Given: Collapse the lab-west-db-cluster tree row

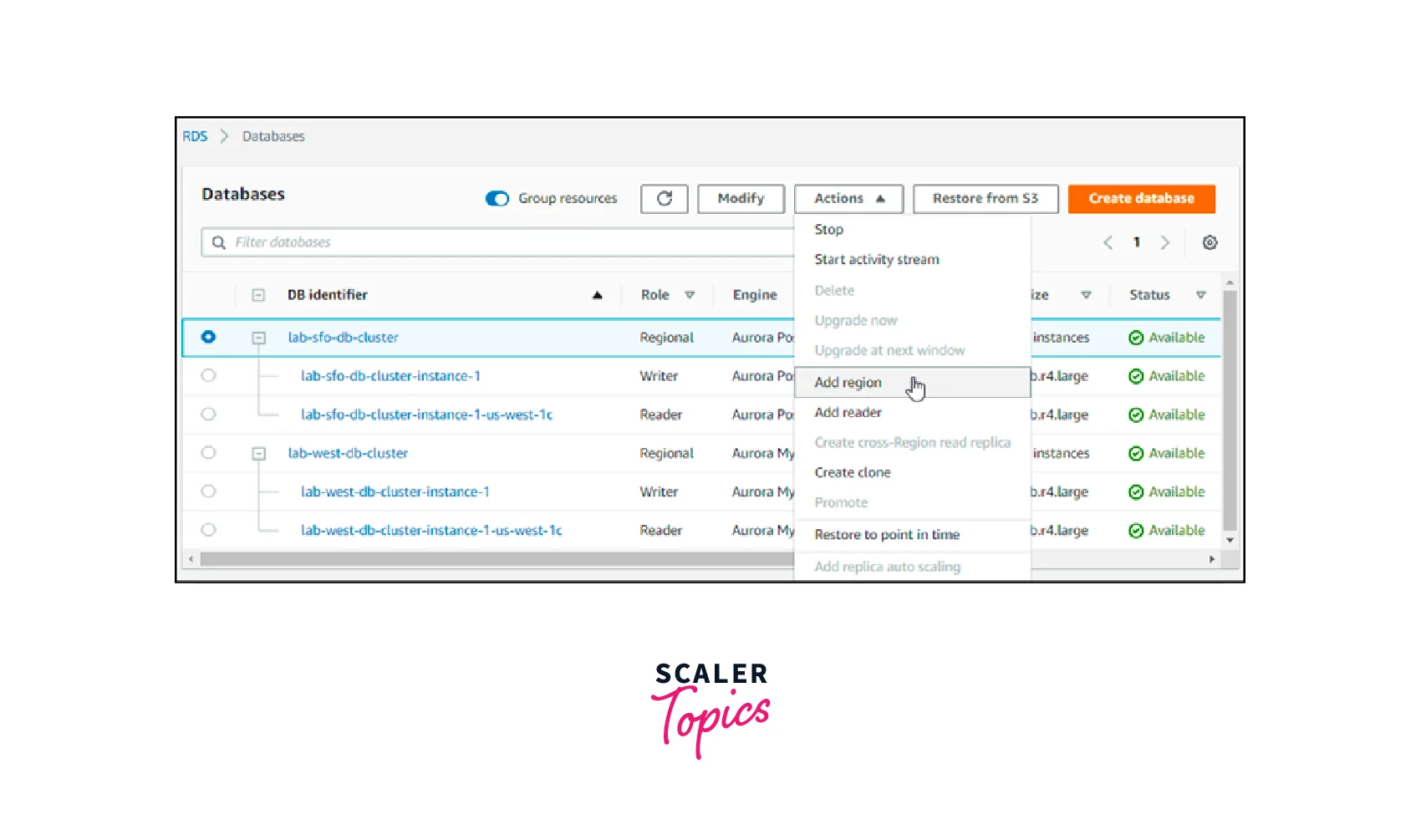Looking at the screenshot, I should coord(259,453).
